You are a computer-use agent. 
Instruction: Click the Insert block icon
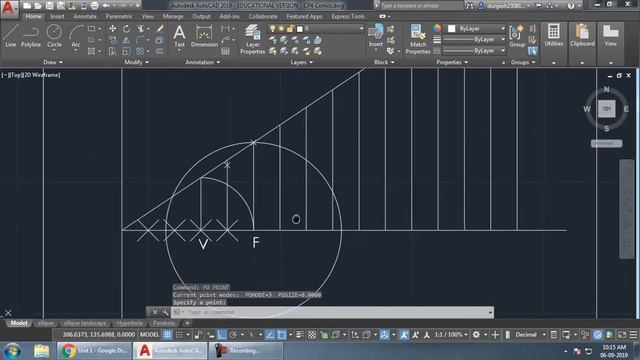tap(376, 36)
